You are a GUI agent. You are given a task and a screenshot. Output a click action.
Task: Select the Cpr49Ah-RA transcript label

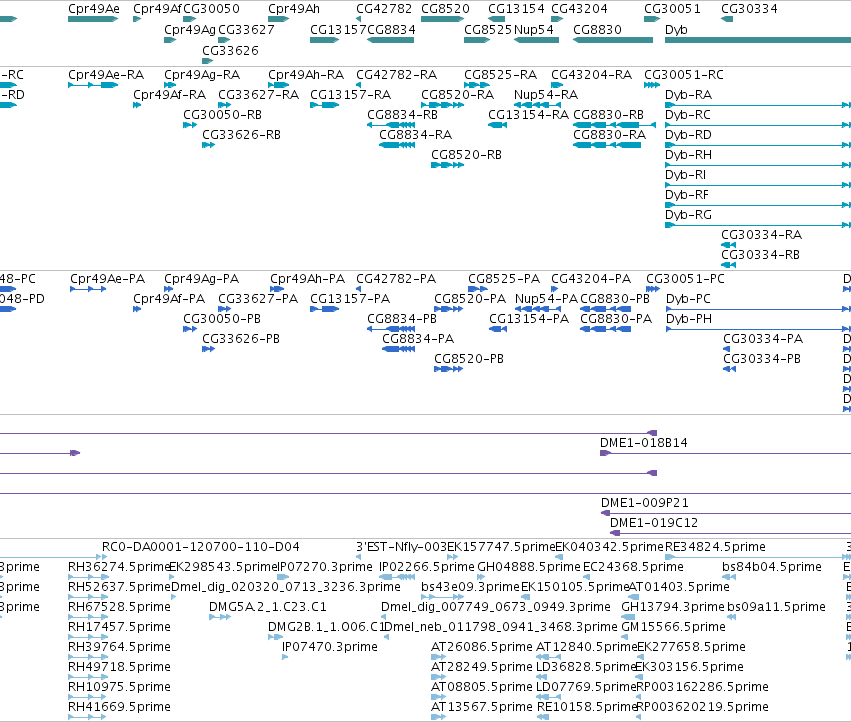tap(306, 75)
